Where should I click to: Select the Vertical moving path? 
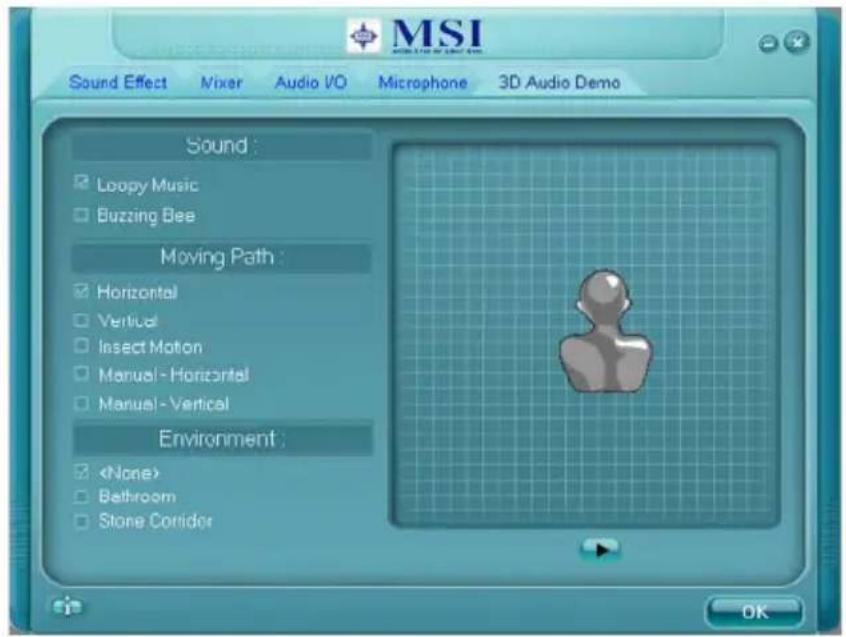pyautogui.click(x=81, y=320)
